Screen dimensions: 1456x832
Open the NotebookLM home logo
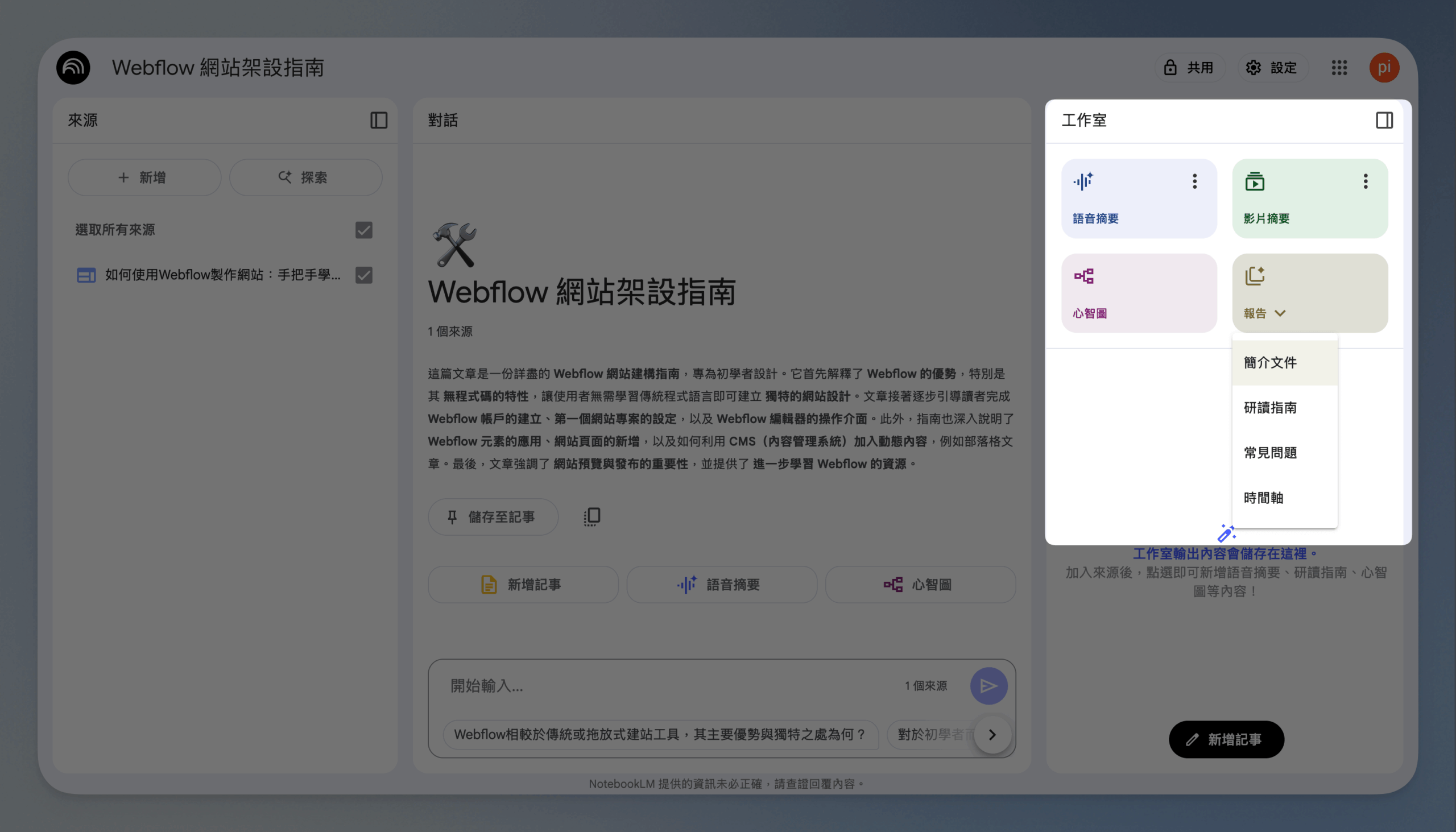click(73, 68)
